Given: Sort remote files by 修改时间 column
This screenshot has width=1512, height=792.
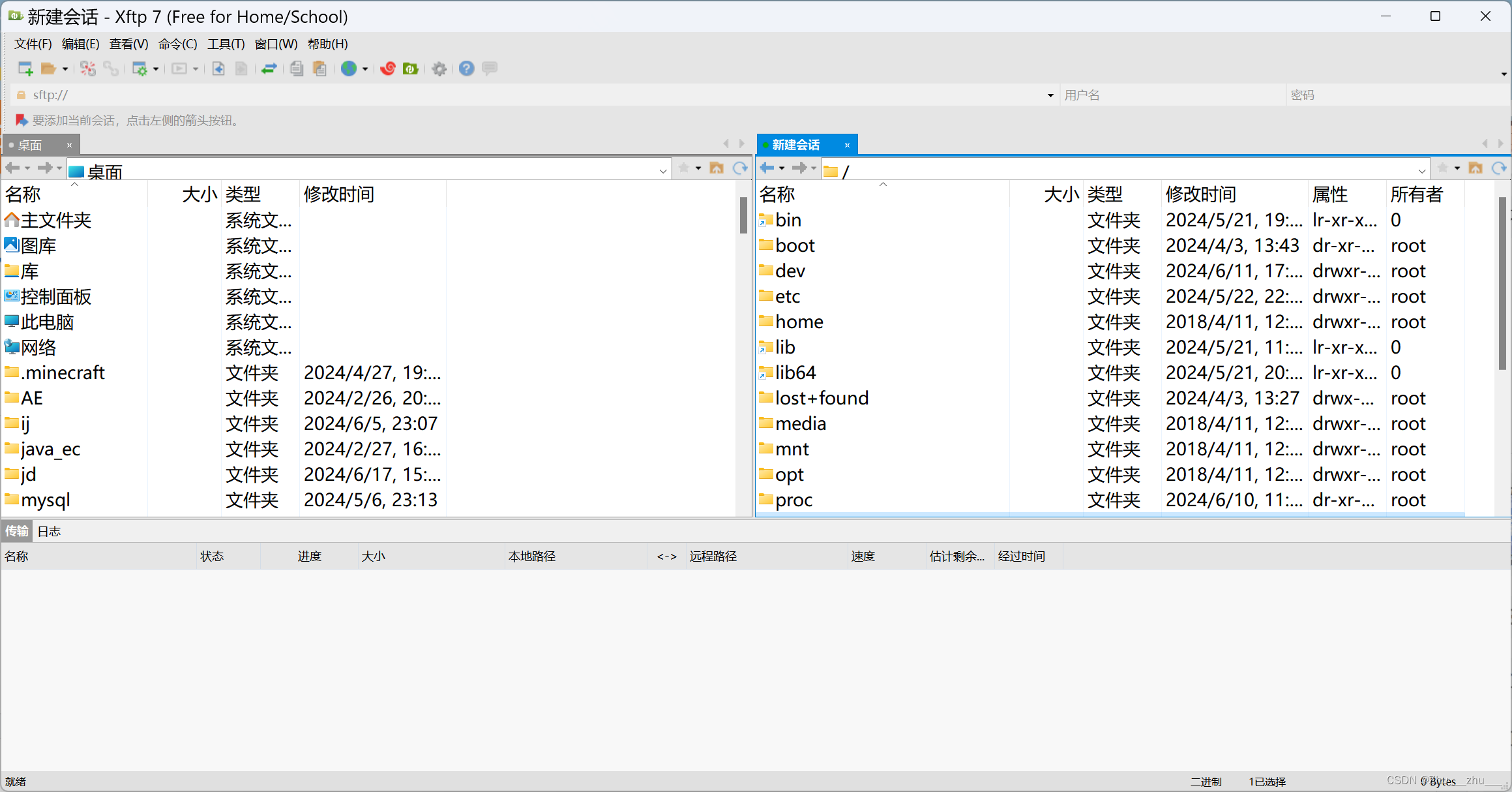Looking at the screenshot, I should pos(1200,194).
